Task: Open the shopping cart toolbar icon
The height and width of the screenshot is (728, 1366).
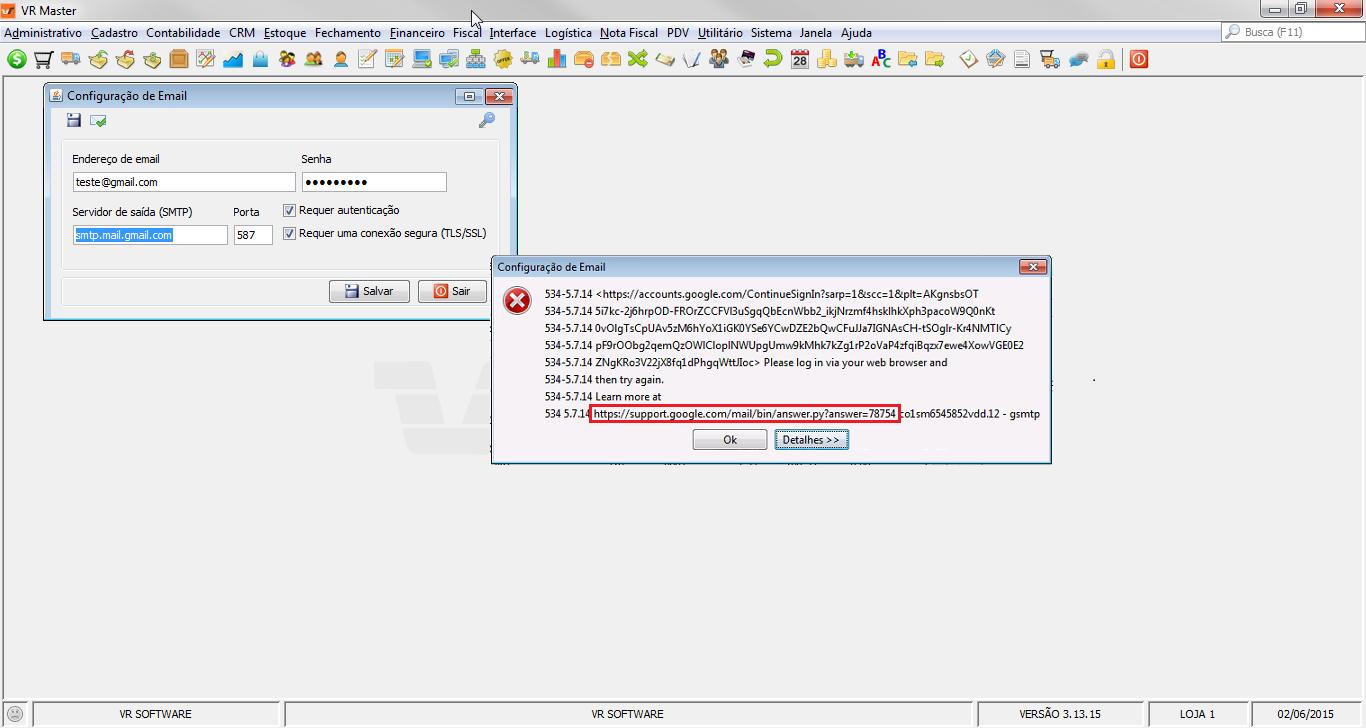Action: (43, 59)
